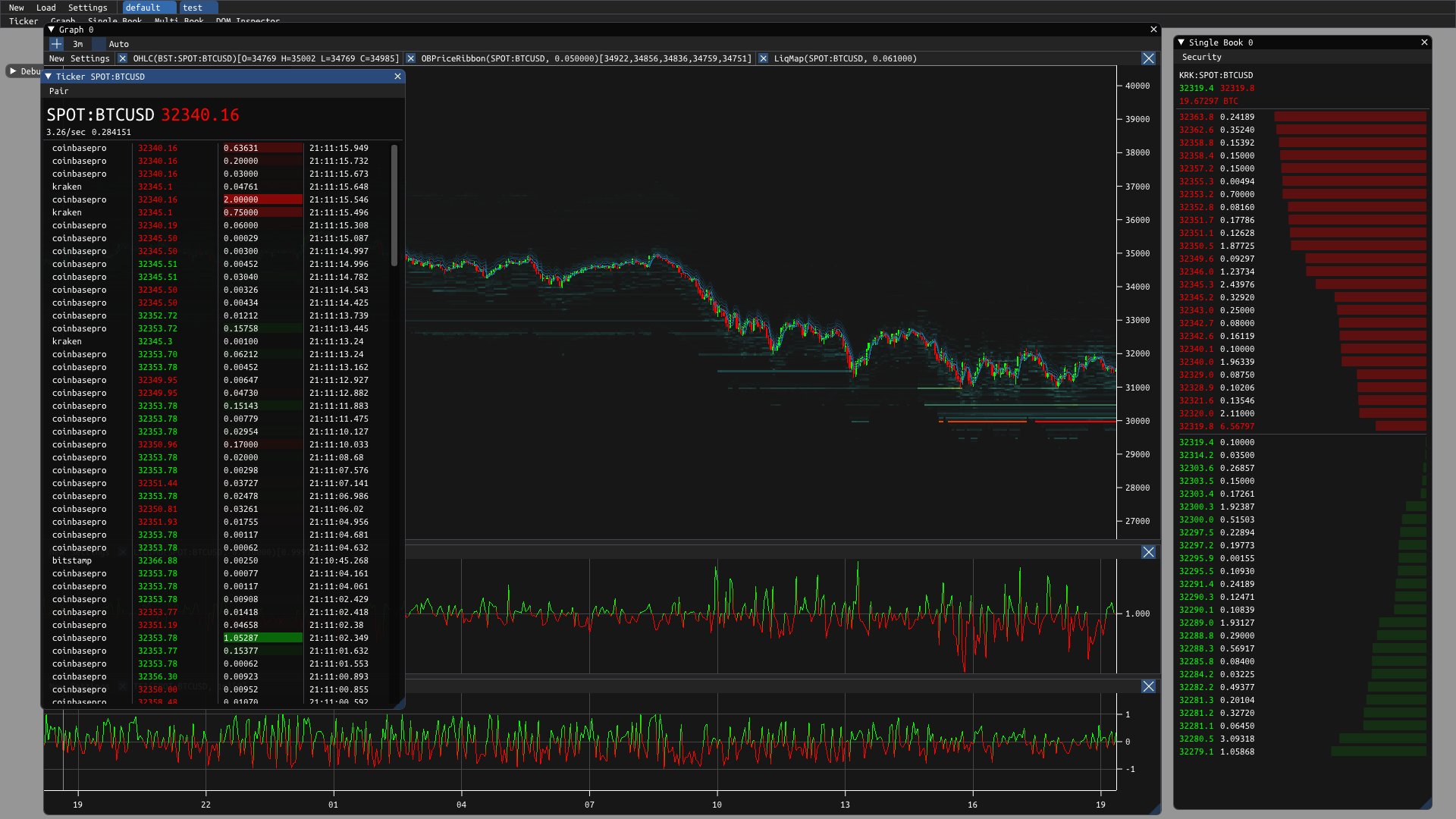Image resolution: width=1456 pixels, height=819 pixels.
Task: Remove the LiqMap indicator with its X
Action: tap(764, 58)
